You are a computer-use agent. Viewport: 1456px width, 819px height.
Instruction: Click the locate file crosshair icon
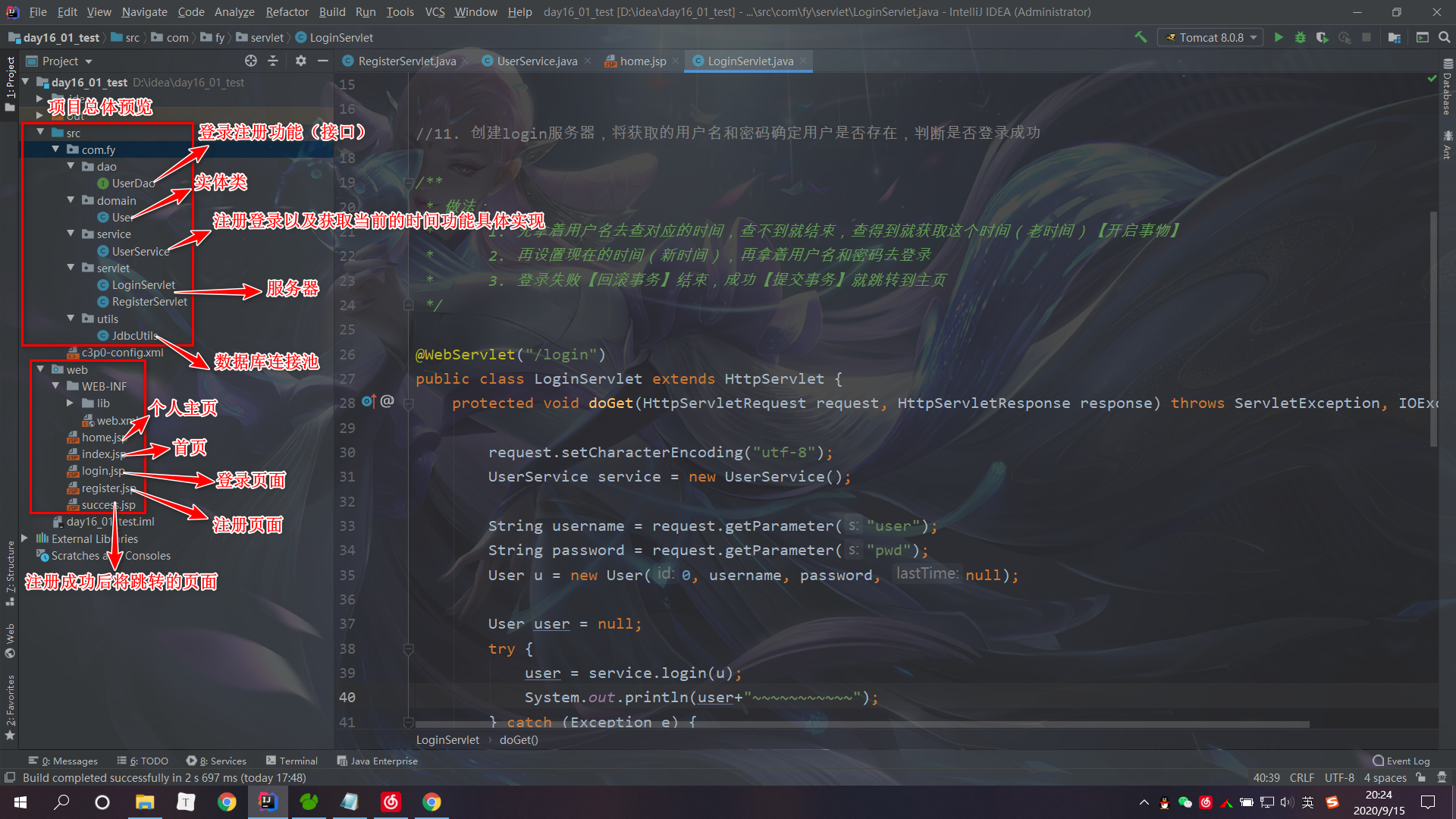point(251,61)
